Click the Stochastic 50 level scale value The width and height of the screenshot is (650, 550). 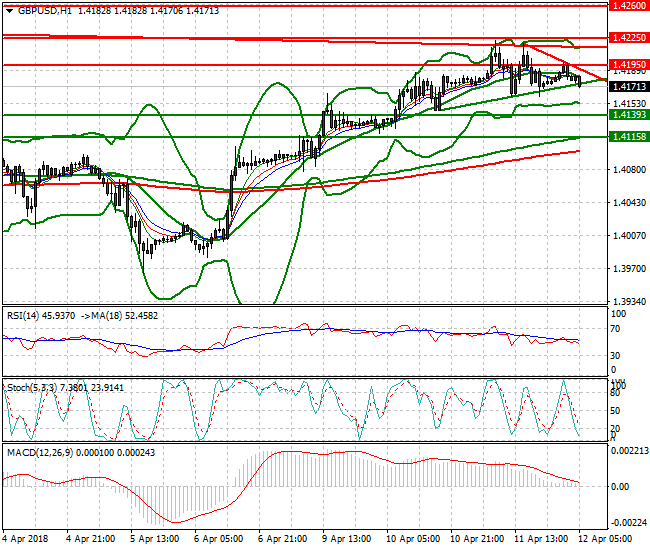(x=616, y=411)
